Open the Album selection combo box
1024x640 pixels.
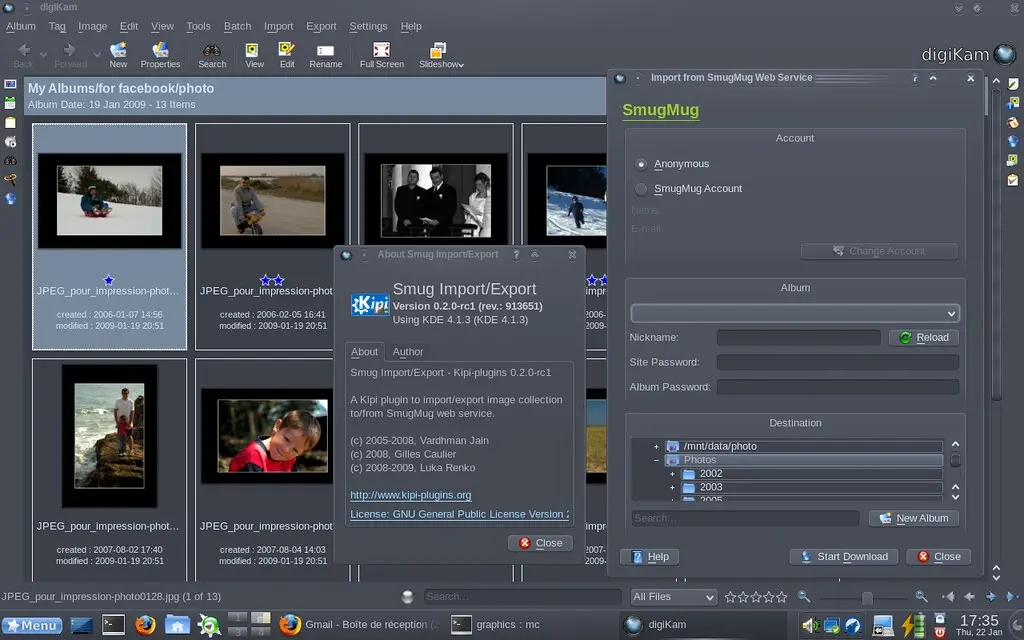794,312
